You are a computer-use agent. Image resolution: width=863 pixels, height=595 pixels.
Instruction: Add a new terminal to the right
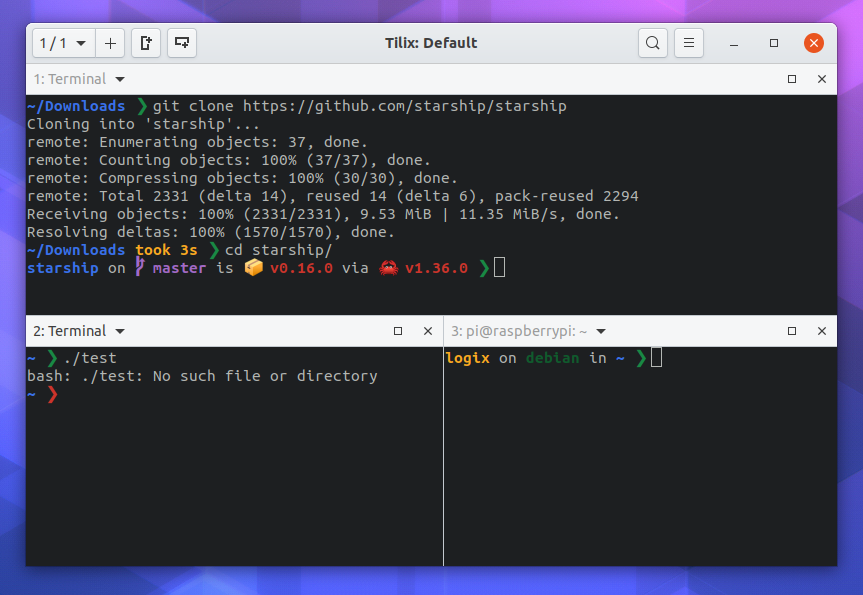[147, 43]
